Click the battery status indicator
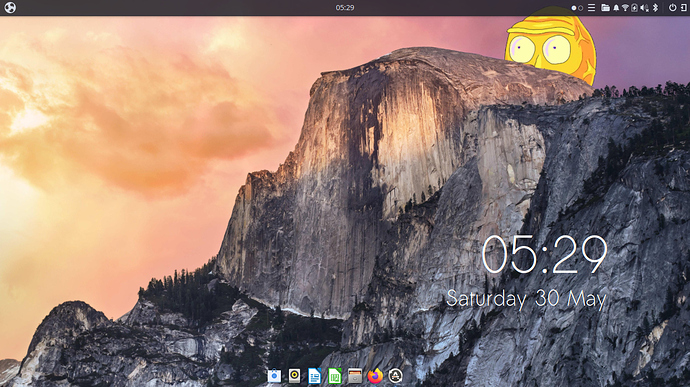Screen dimensions: 690x387 [635, 7]
